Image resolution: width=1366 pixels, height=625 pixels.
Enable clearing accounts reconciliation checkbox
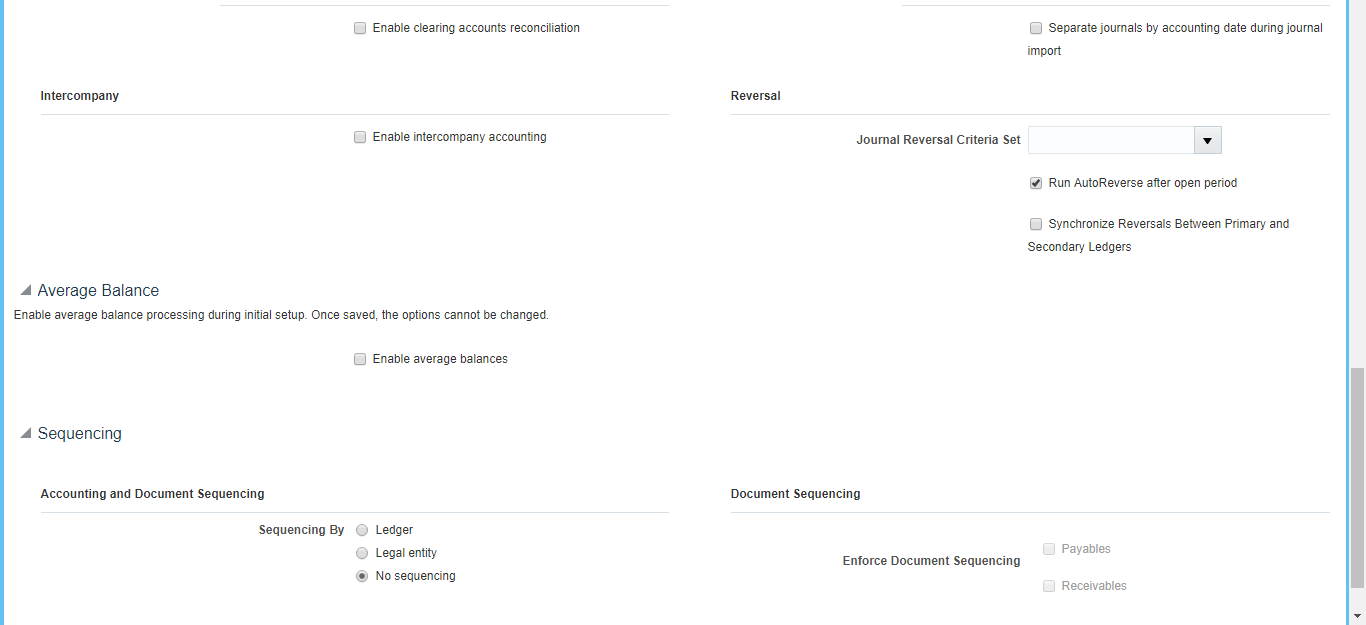tap(360, 29)
